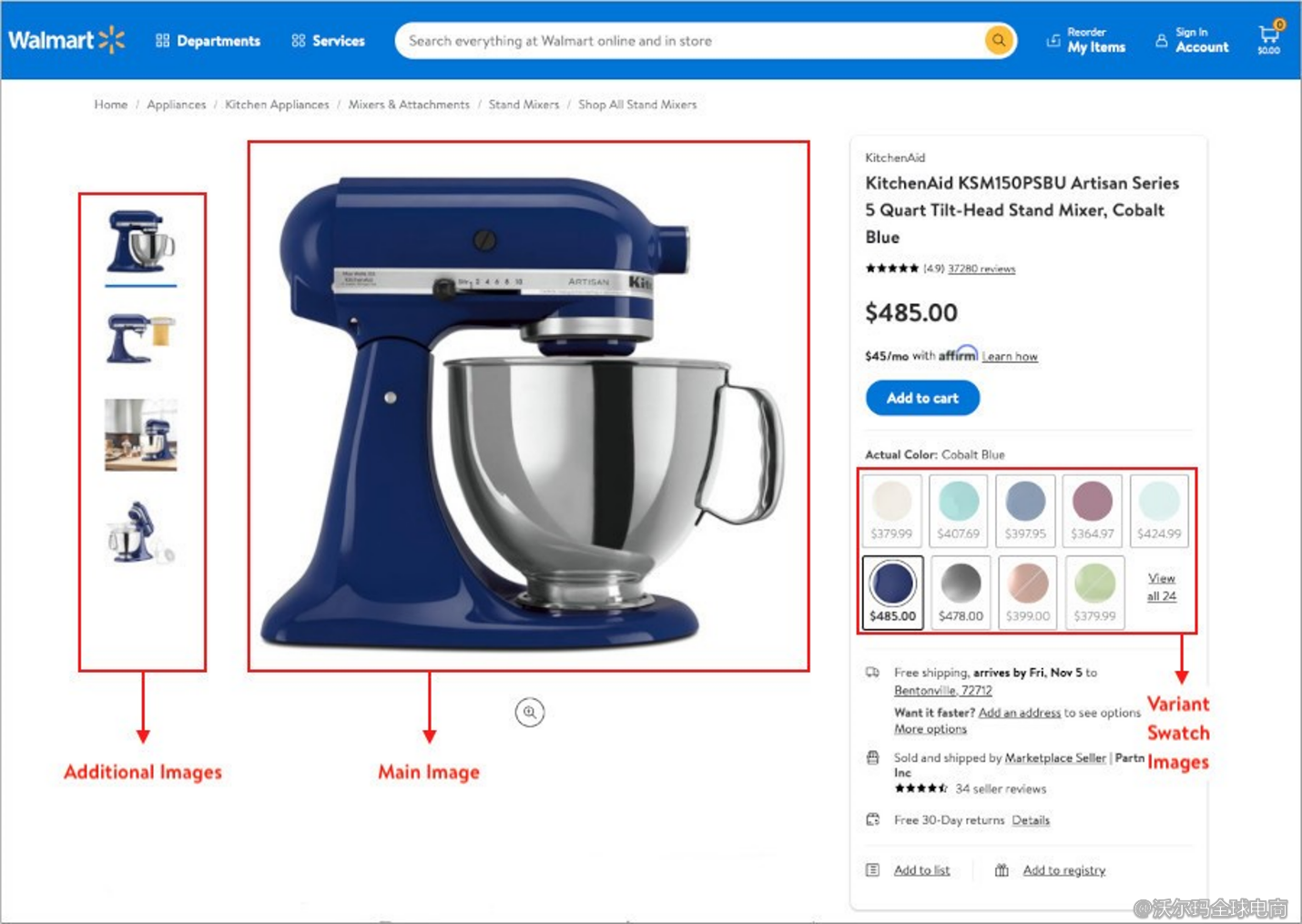Select the $407.69 teal color swatch
Image resolution: width=1302 pixels, height=924 pixels.
coord(959,510)
